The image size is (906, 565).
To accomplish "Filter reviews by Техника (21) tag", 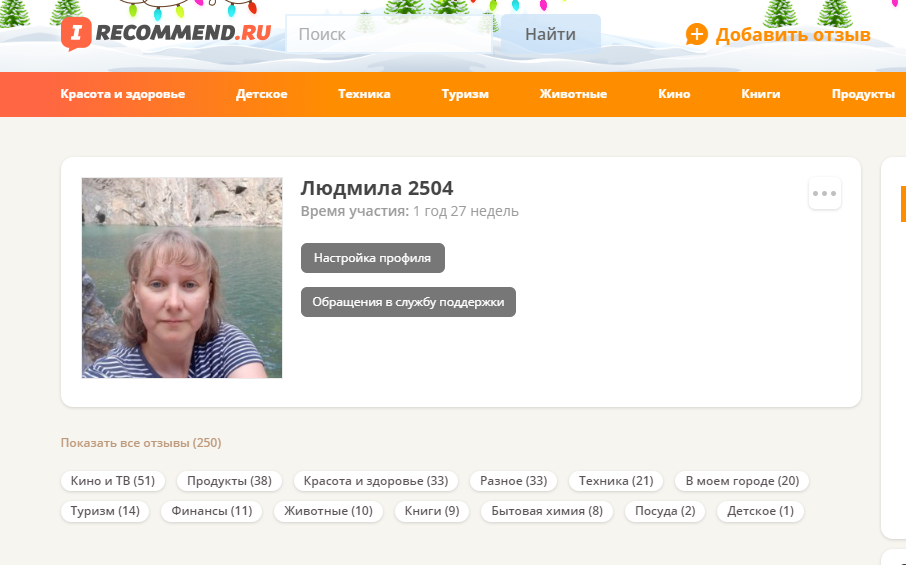I will click(x=616, y=481).
